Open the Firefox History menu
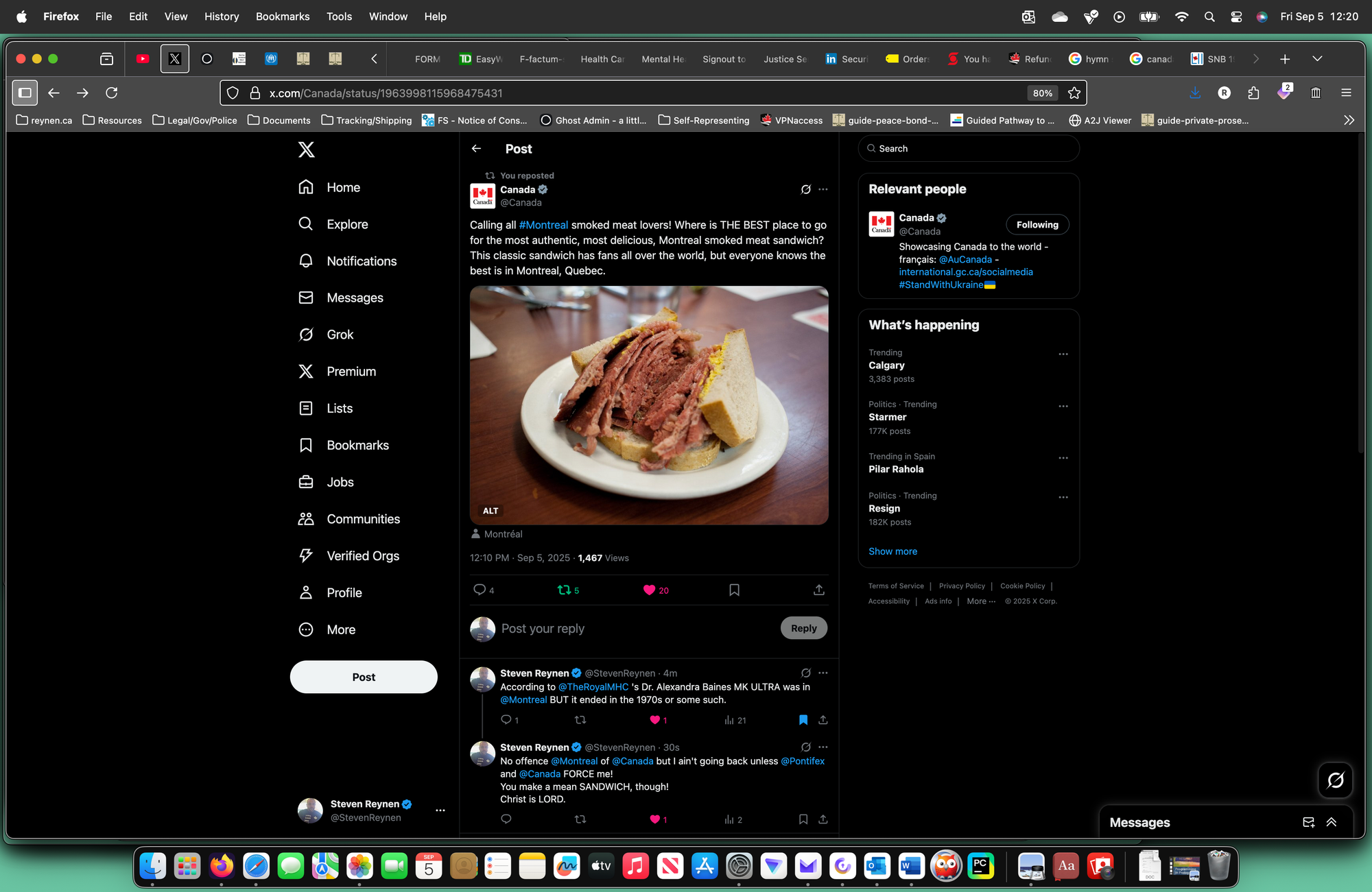 [222, 16]
